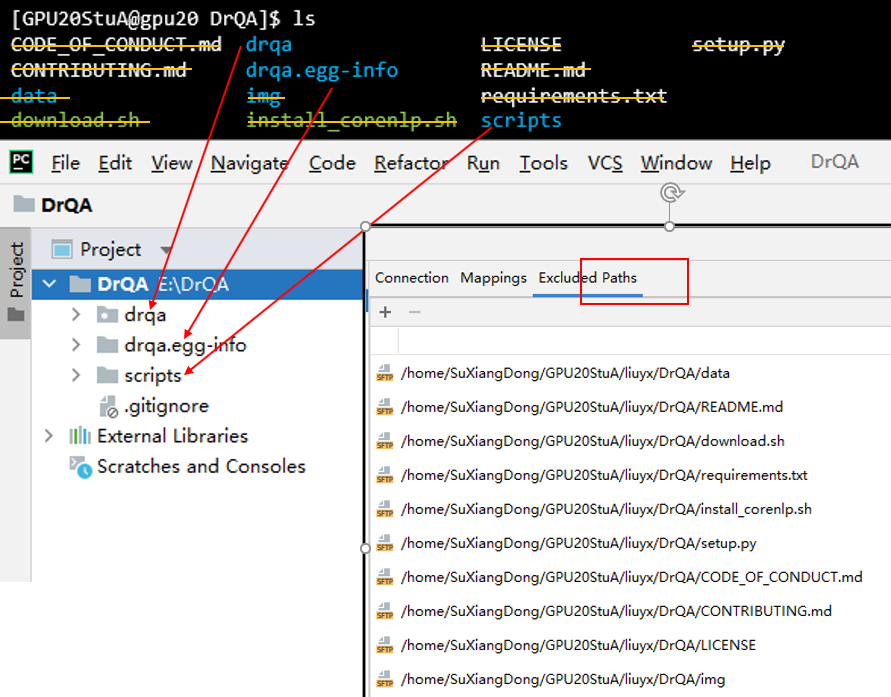
Task: Click the drqa package folder icon
Action: [107, 314]
